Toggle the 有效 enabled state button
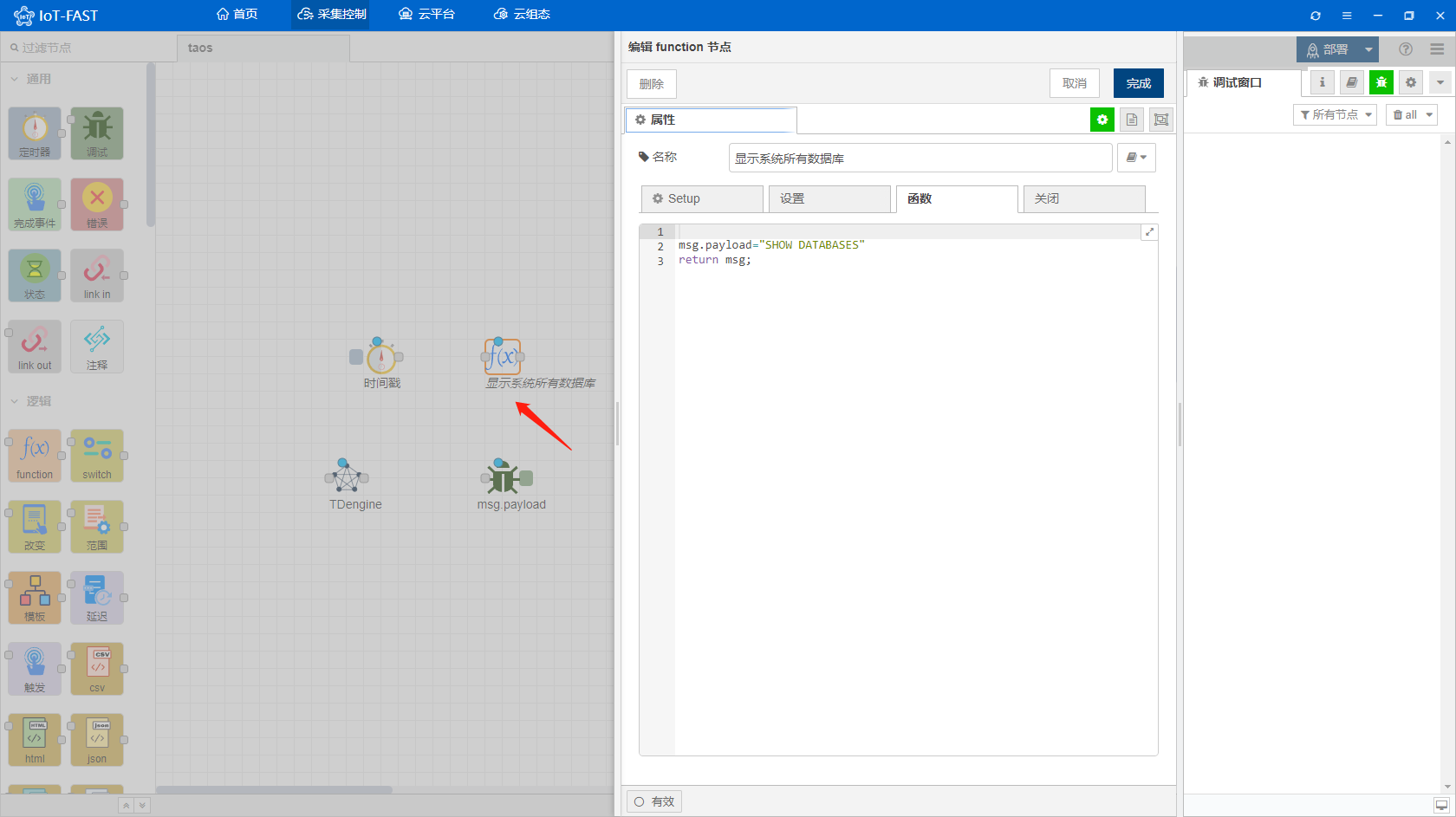The image size is (1456, 817). [x=654, y=801]
